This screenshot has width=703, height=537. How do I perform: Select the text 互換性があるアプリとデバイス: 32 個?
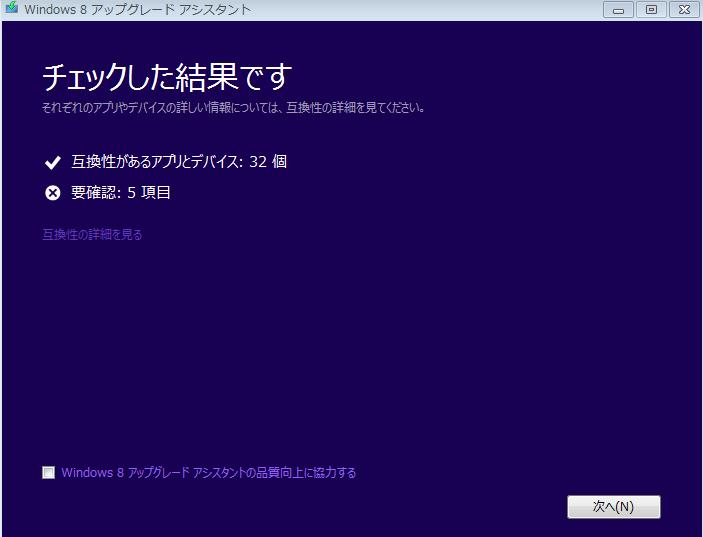(x=179, y=161)
